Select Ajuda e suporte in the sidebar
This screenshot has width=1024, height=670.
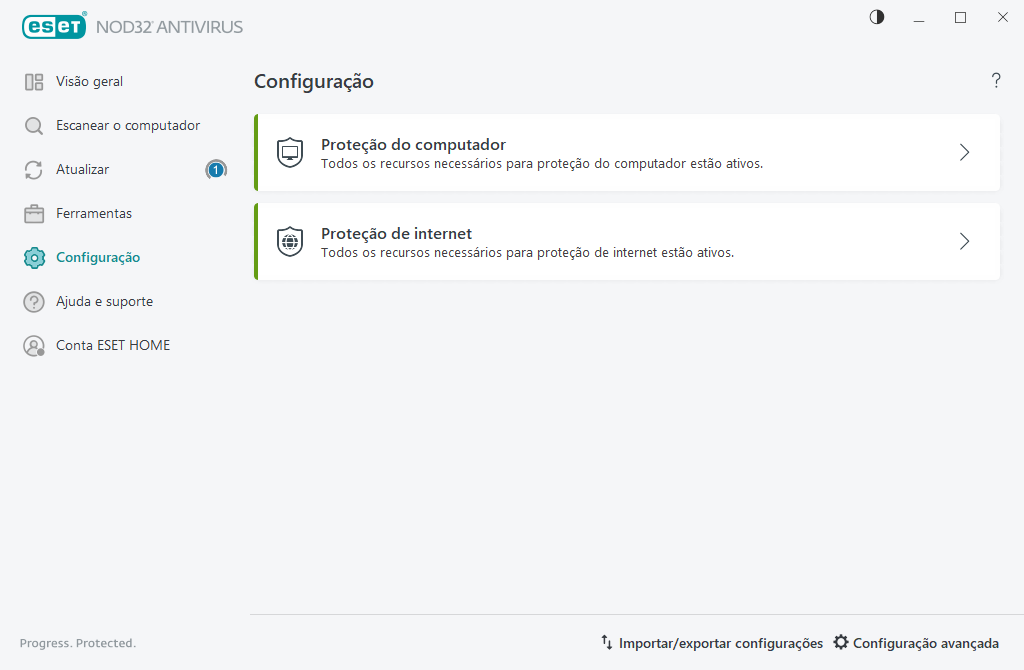(x=105, y=301)
